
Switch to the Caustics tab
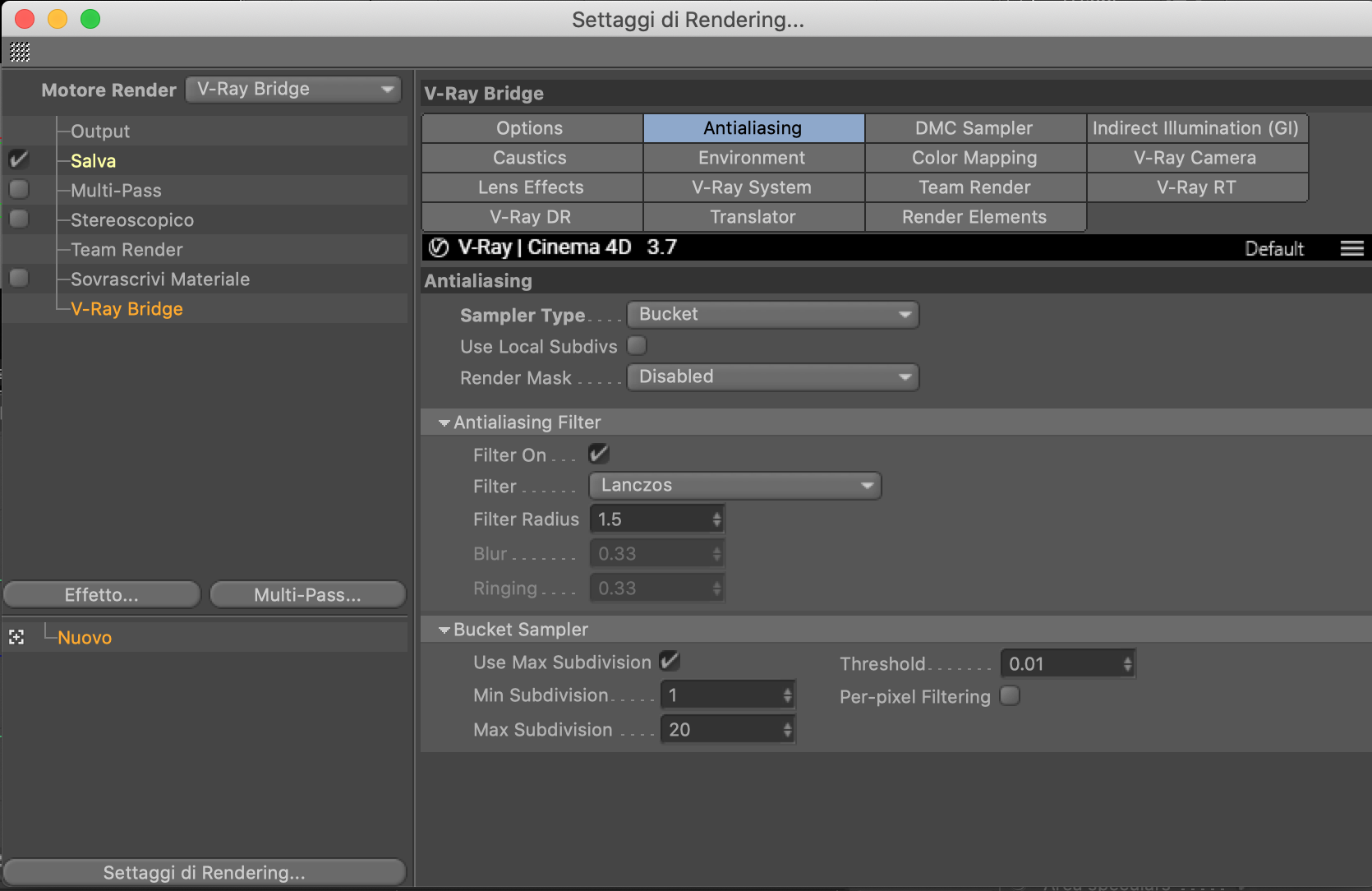point(532,158)
